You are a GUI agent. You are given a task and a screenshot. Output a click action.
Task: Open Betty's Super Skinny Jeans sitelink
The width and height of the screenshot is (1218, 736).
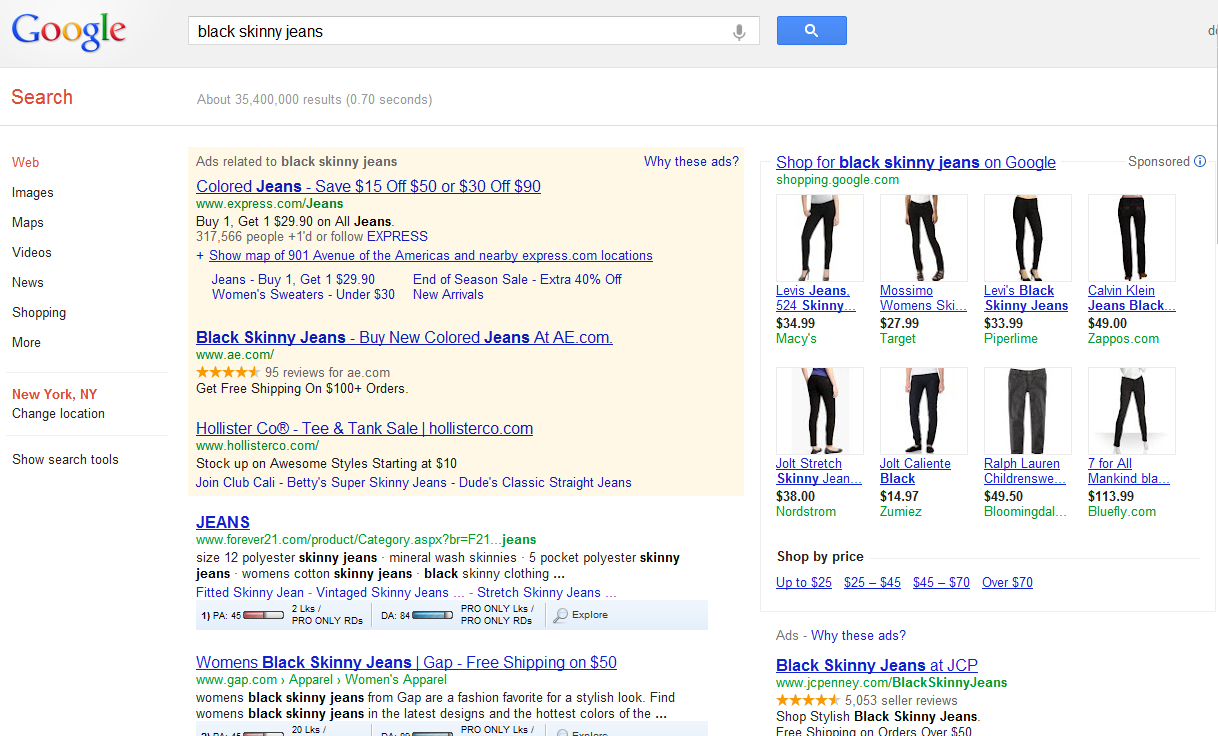pyautogui.click(x=367, y=482)
